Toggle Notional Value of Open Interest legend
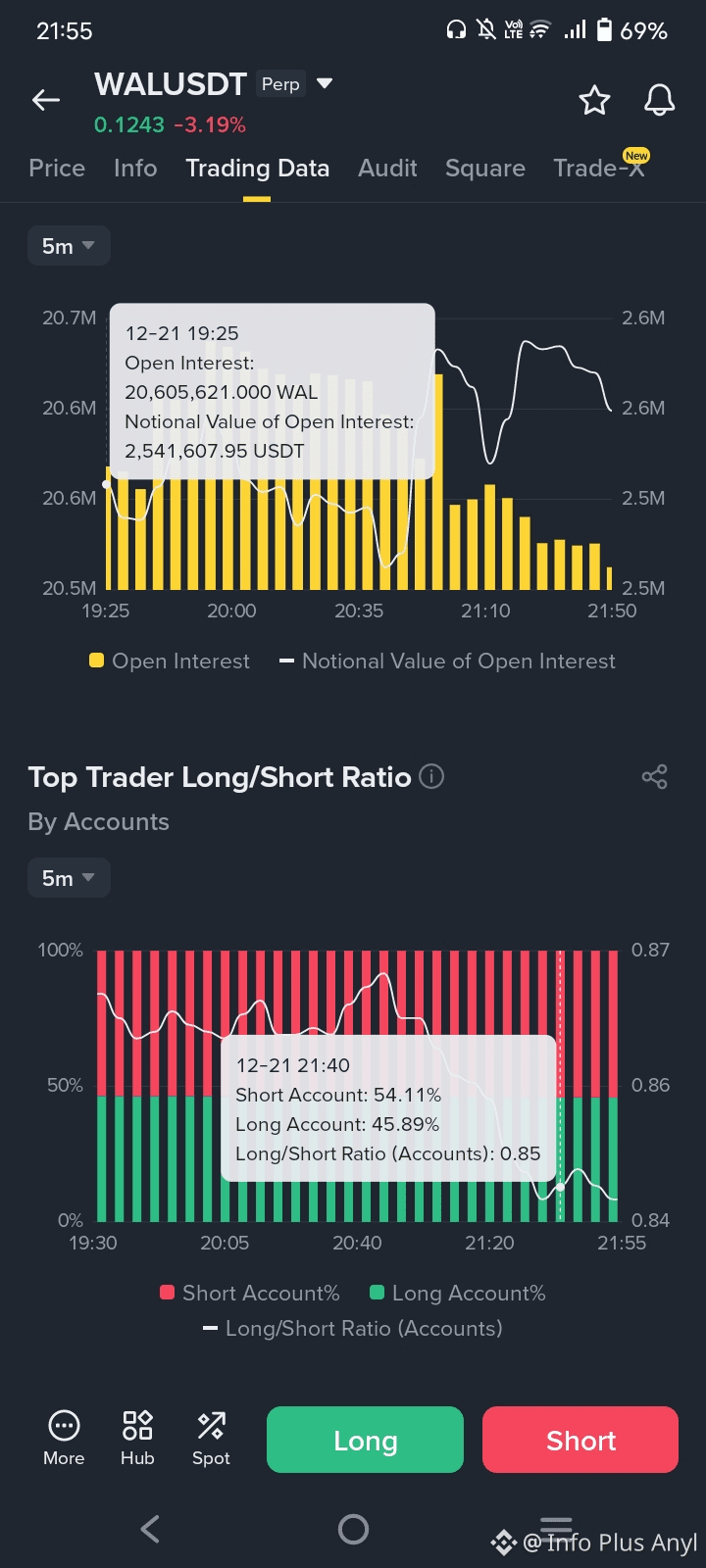This screenshot has height=1568, width=706. pyautogui.click(x=448, y=661)
